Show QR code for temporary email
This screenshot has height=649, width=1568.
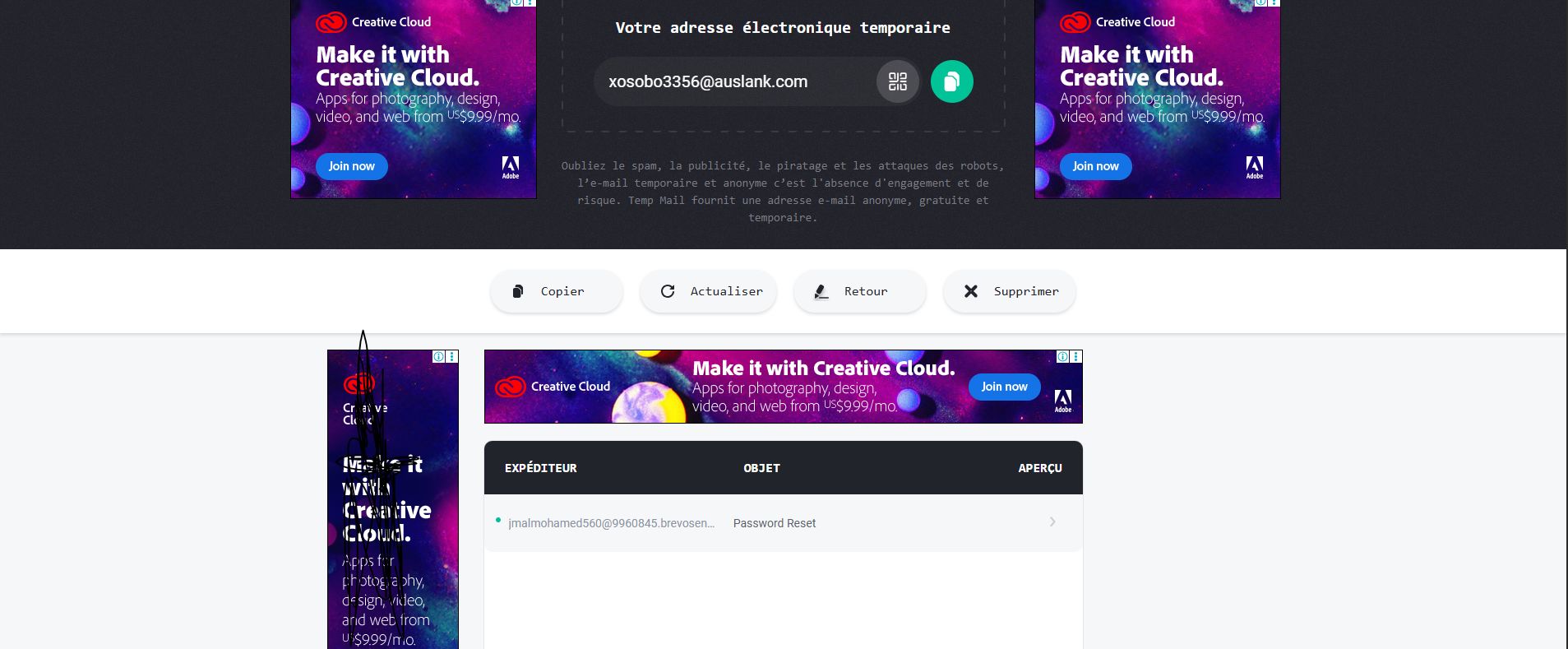pyautogui.click(x=897, y=81)
